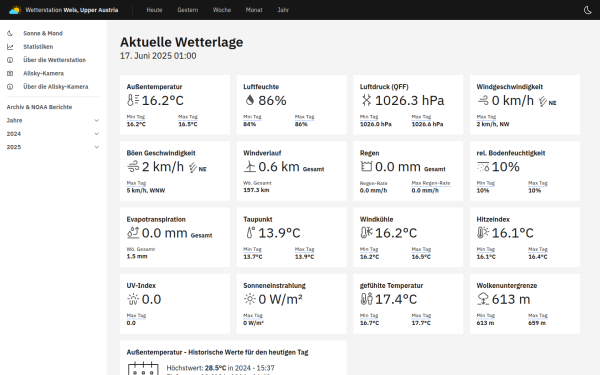Viewport: 600px width, 375px height.
Task: Click the Wolkenuntergrenze cloud icon
Action: [483, 299]
